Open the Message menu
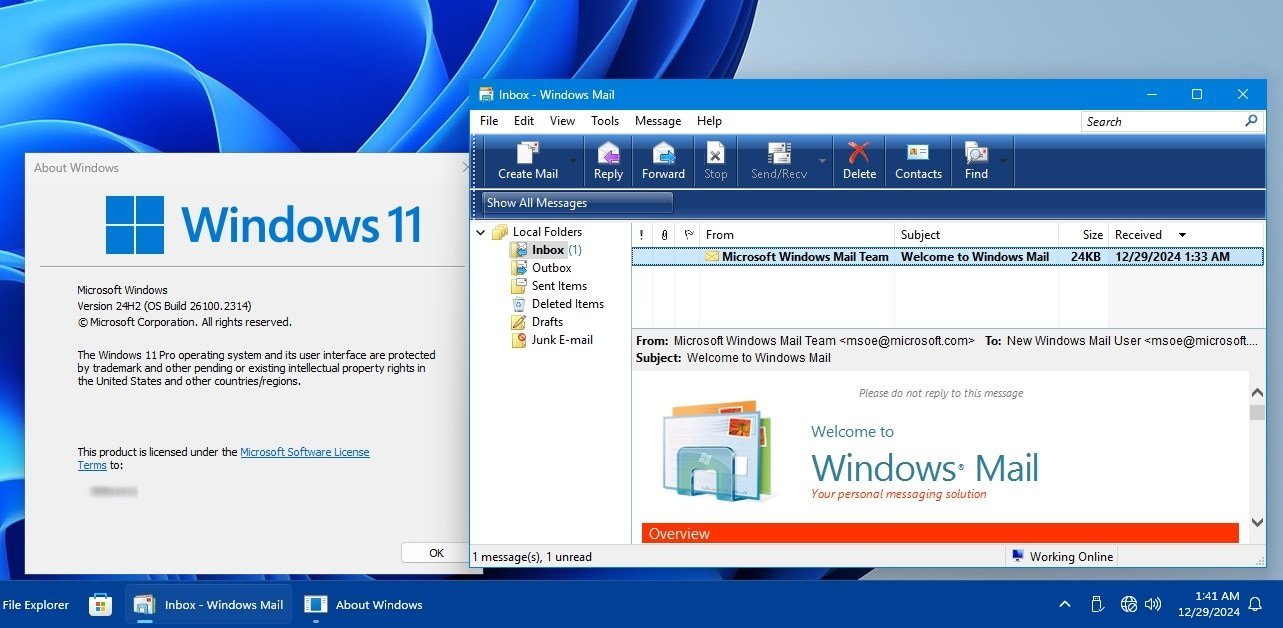Image resolution: width=1283 pixels, height=628 pixels. click(658, 121)
